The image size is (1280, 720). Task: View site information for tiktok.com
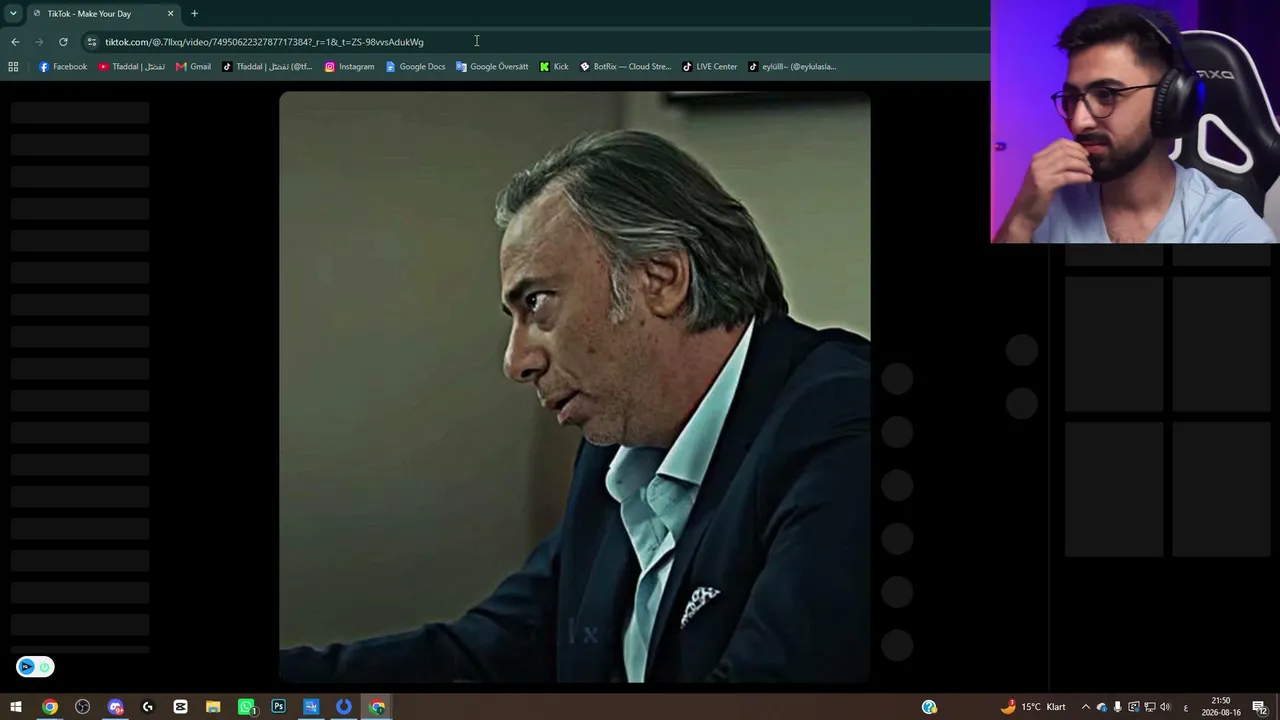click(x=92, y=41)
